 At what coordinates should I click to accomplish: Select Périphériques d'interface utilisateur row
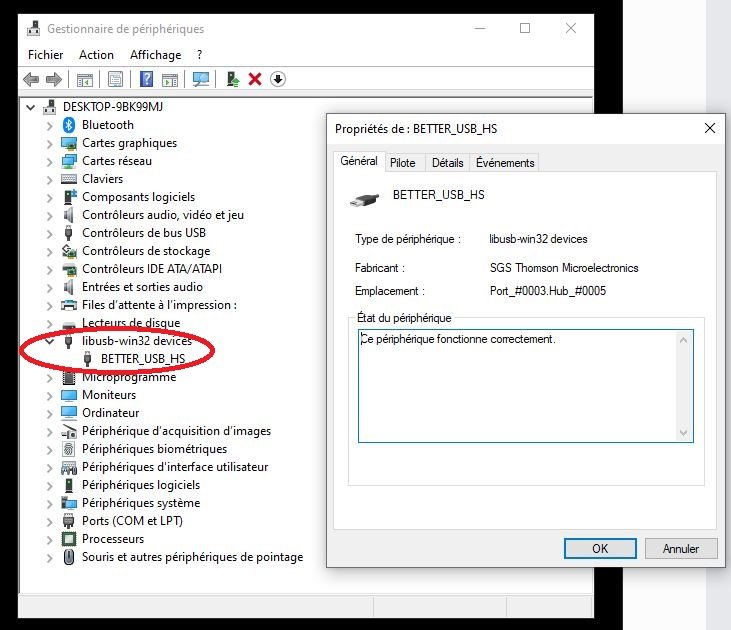pyautogui.click(x=175, y=467)
